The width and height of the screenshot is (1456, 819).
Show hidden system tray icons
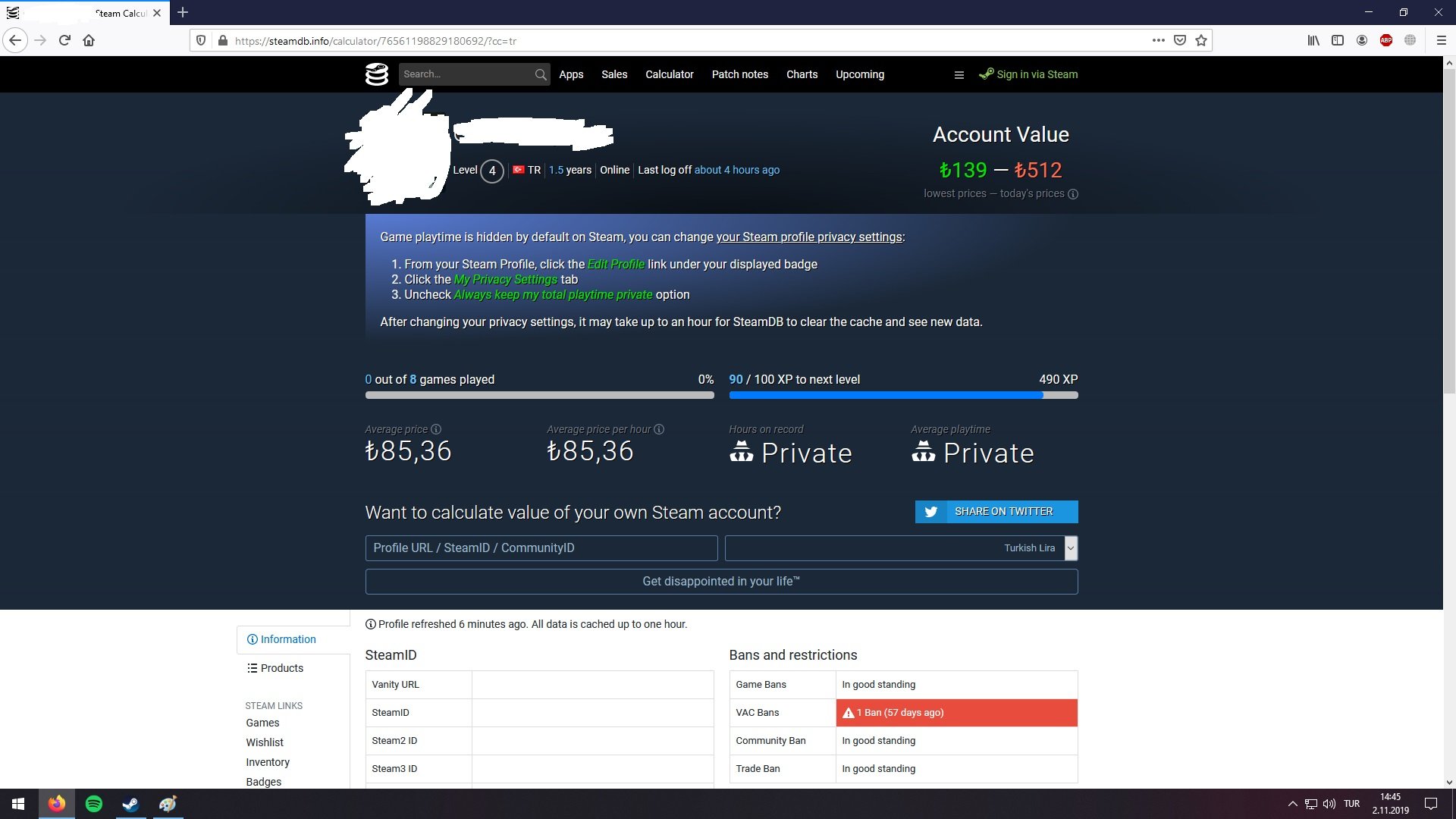pyautogui.click(x=1292, y=804)
